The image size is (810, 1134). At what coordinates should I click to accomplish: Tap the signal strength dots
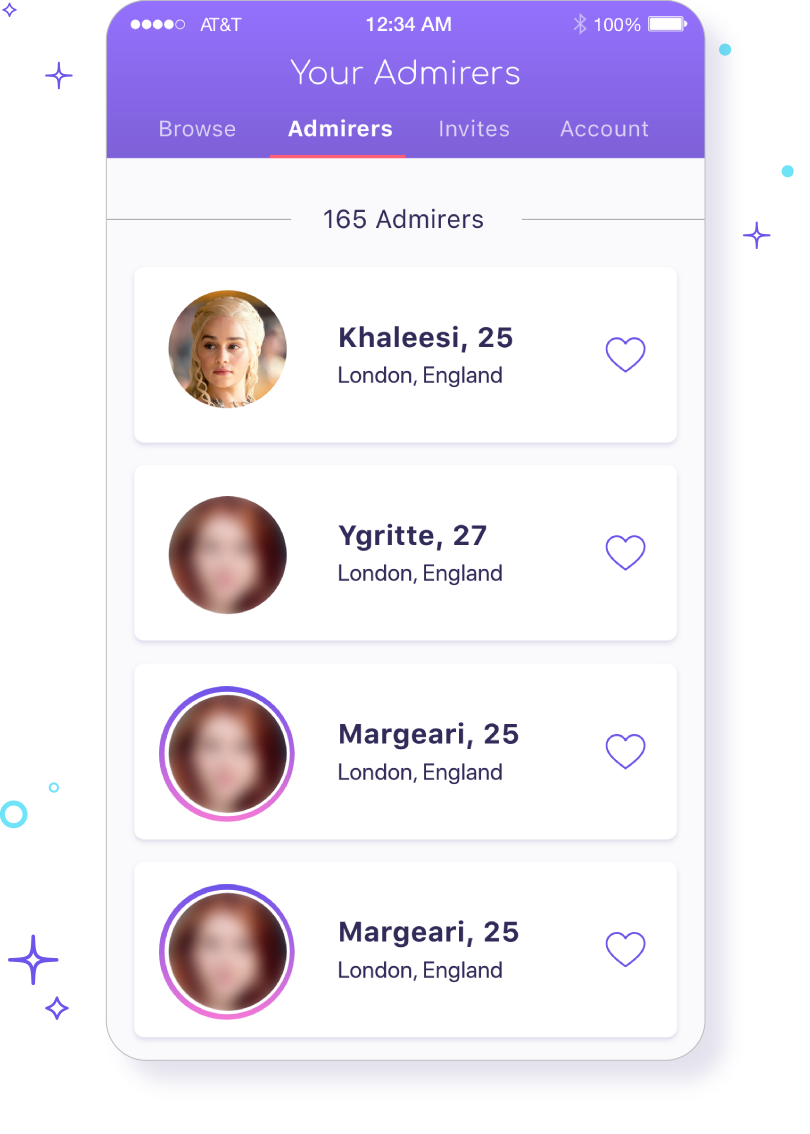(x=158, y=25)
